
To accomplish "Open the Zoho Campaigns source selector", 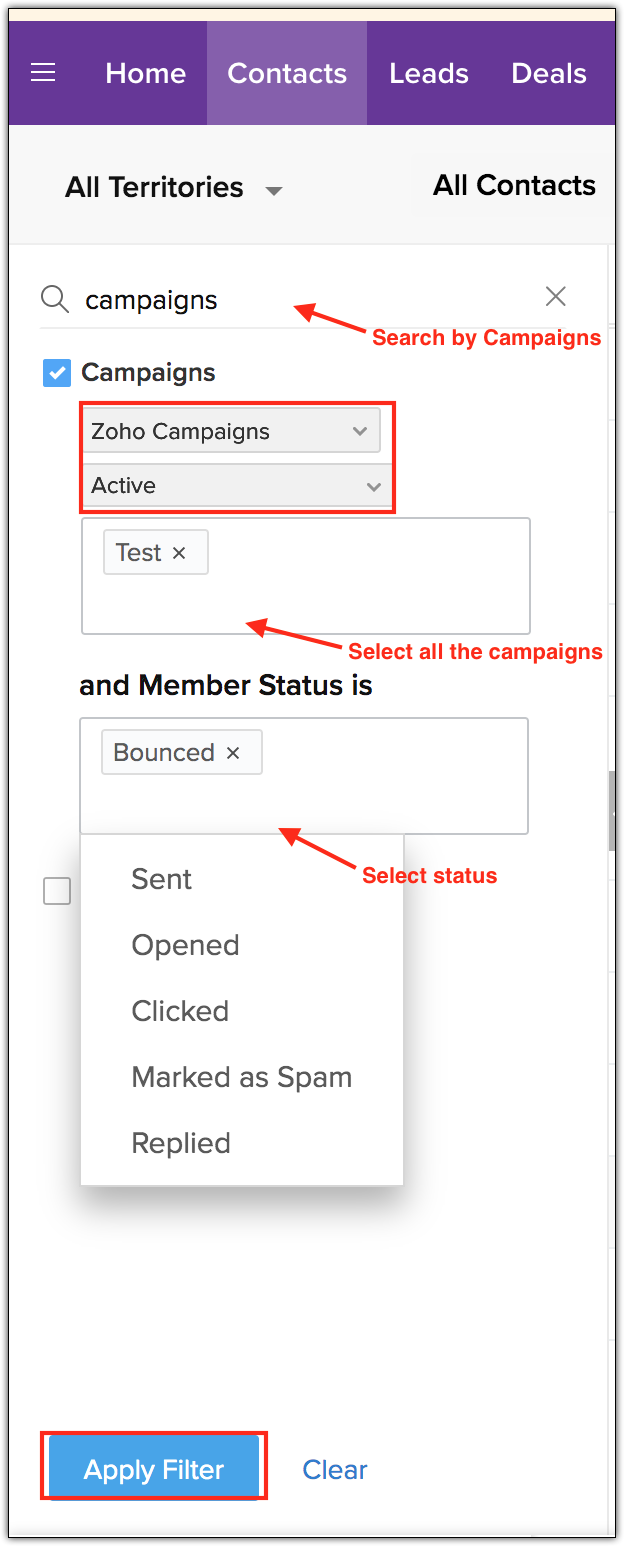I will 232,431.
